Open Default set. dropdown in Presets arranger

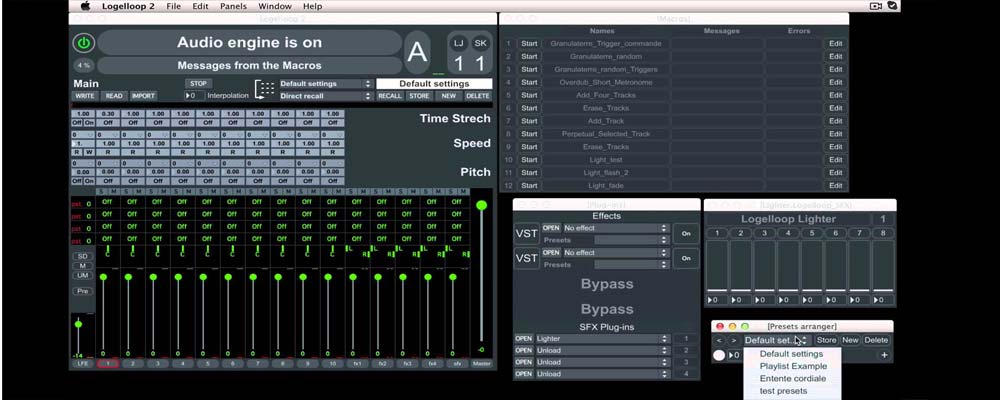pos(777,341)
